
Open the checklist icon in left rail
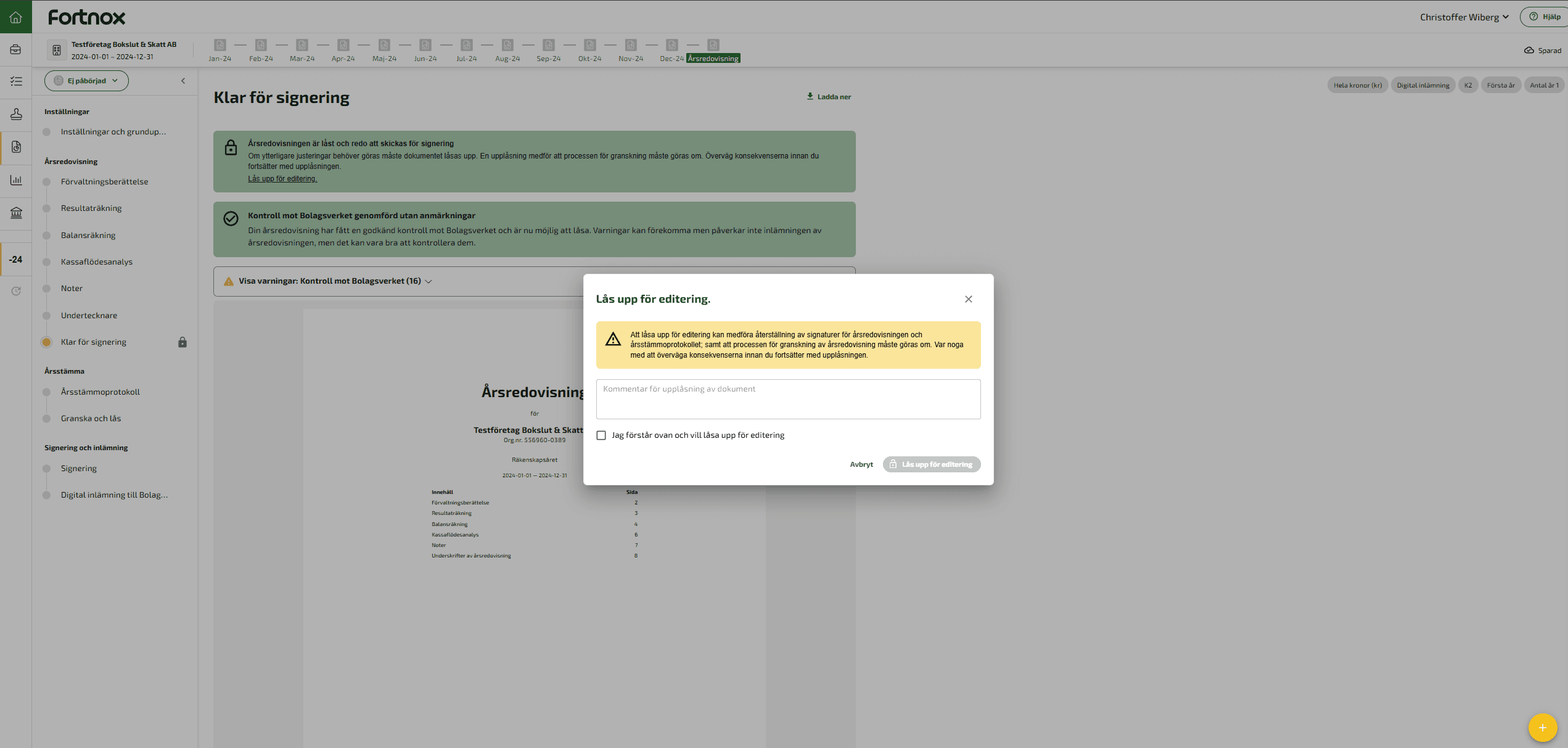pyautogui.click(x=16, y=81)
